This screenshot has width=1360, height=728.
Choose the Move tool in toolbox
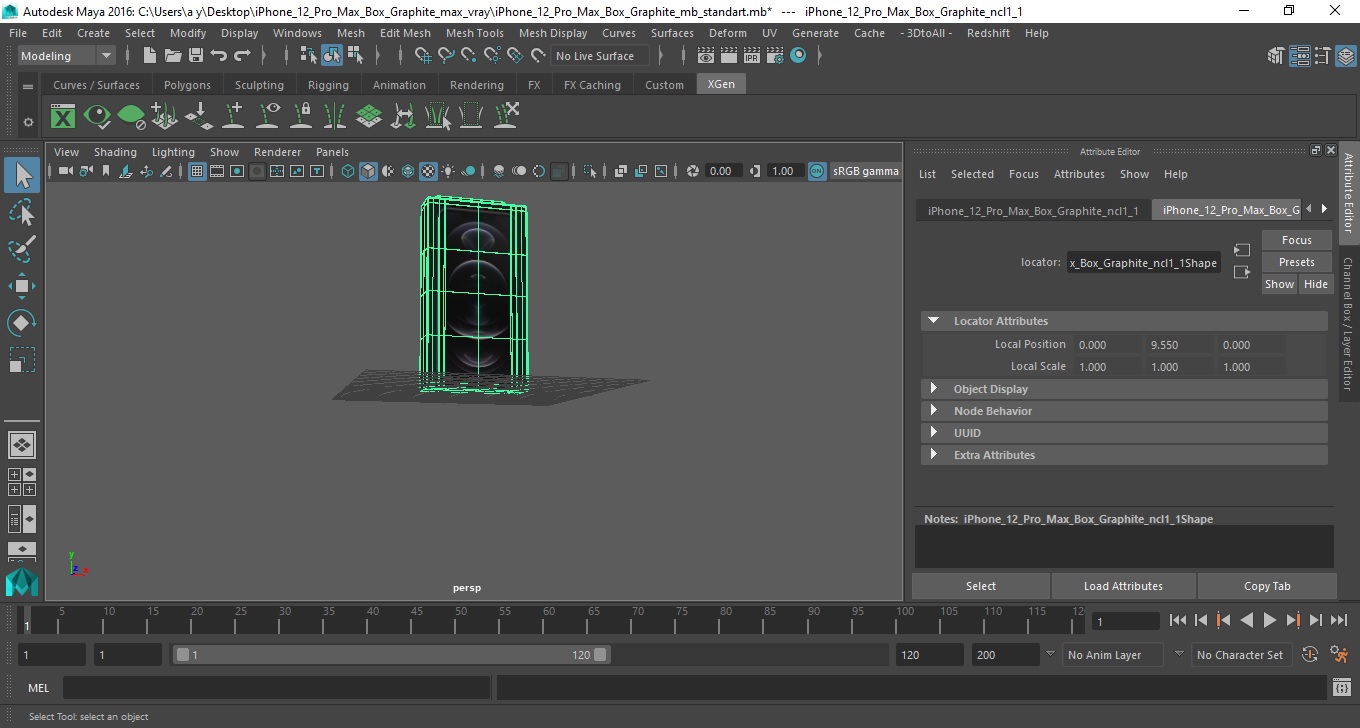pyautogui.click(x=22, y=286)
